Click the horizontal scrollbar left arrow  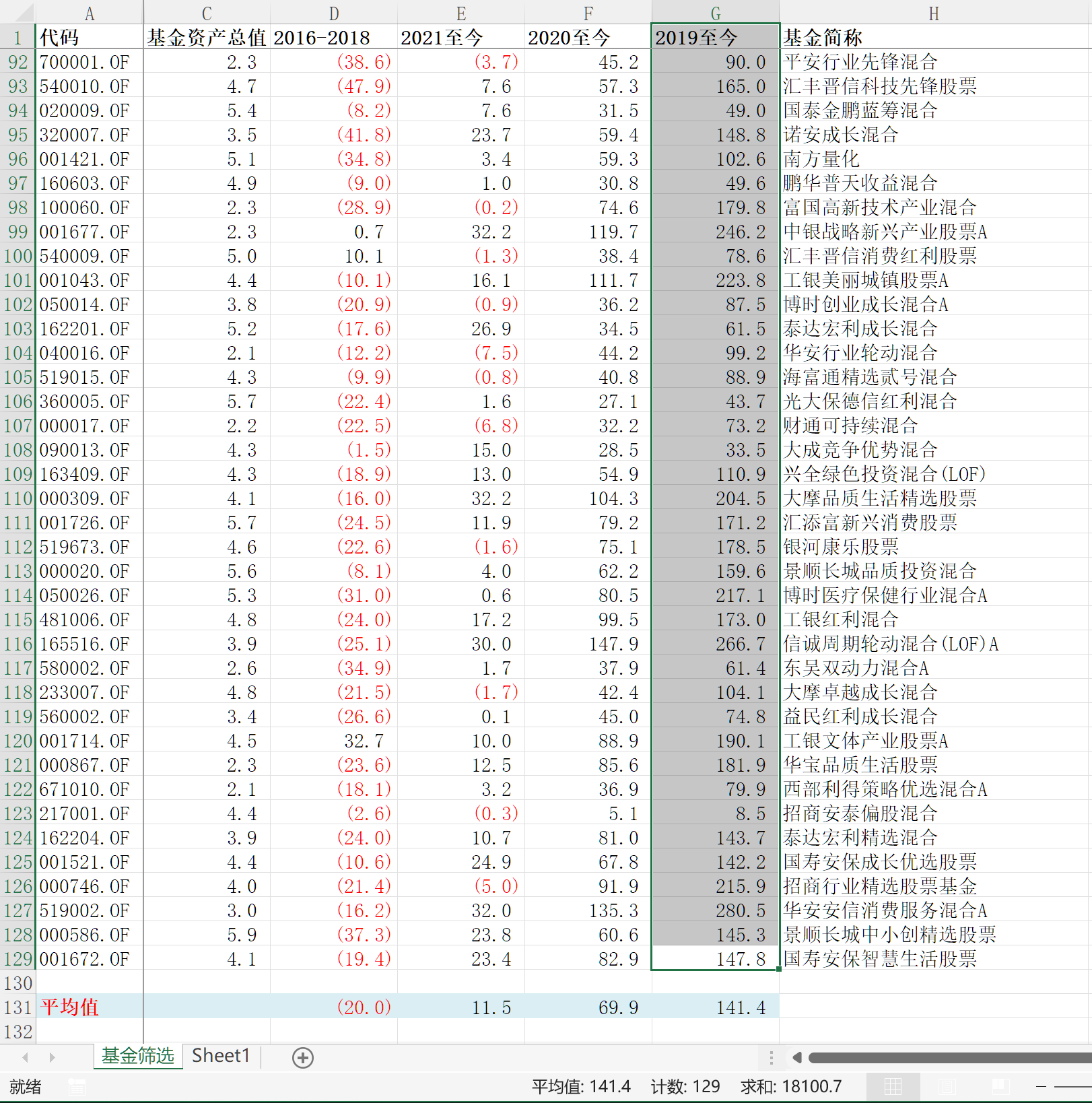tap(797, 1057)
